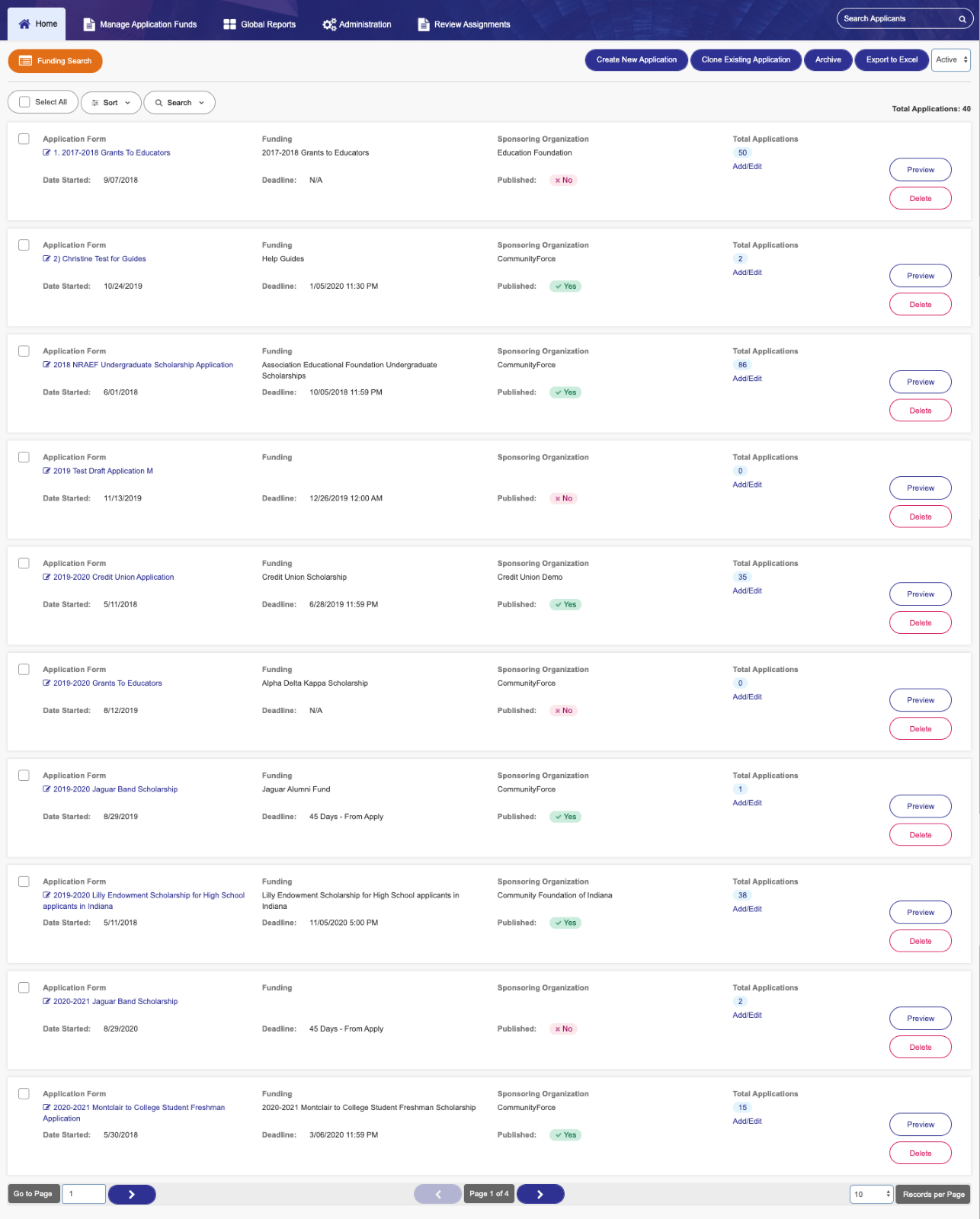Click the Funding Search card icon
Image resolution: width=980 pixels, height=1219 pixels.
tap(25, 61)
